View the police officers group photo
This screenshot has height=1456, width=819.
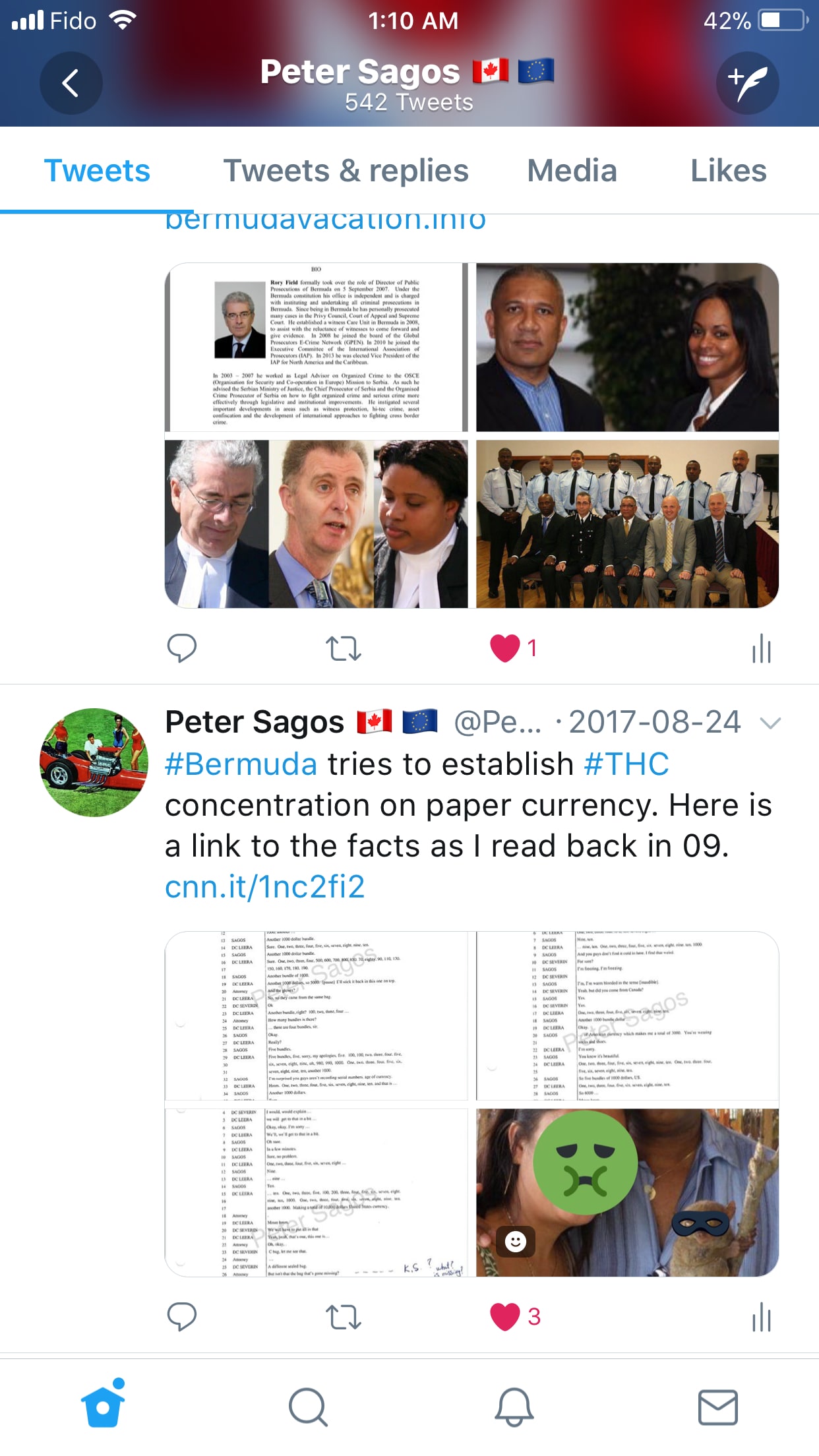coord(627,524)
